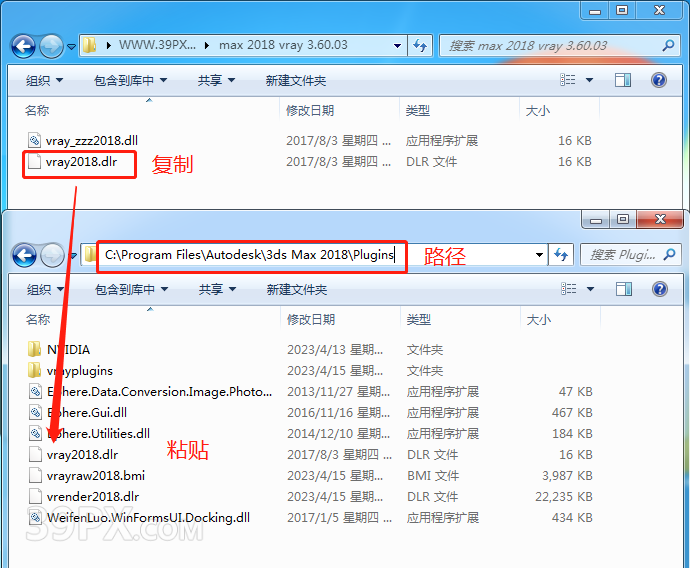The image size is (690, 568).
Task: Open the NVIDIA folder
Action: click(68, 350)
